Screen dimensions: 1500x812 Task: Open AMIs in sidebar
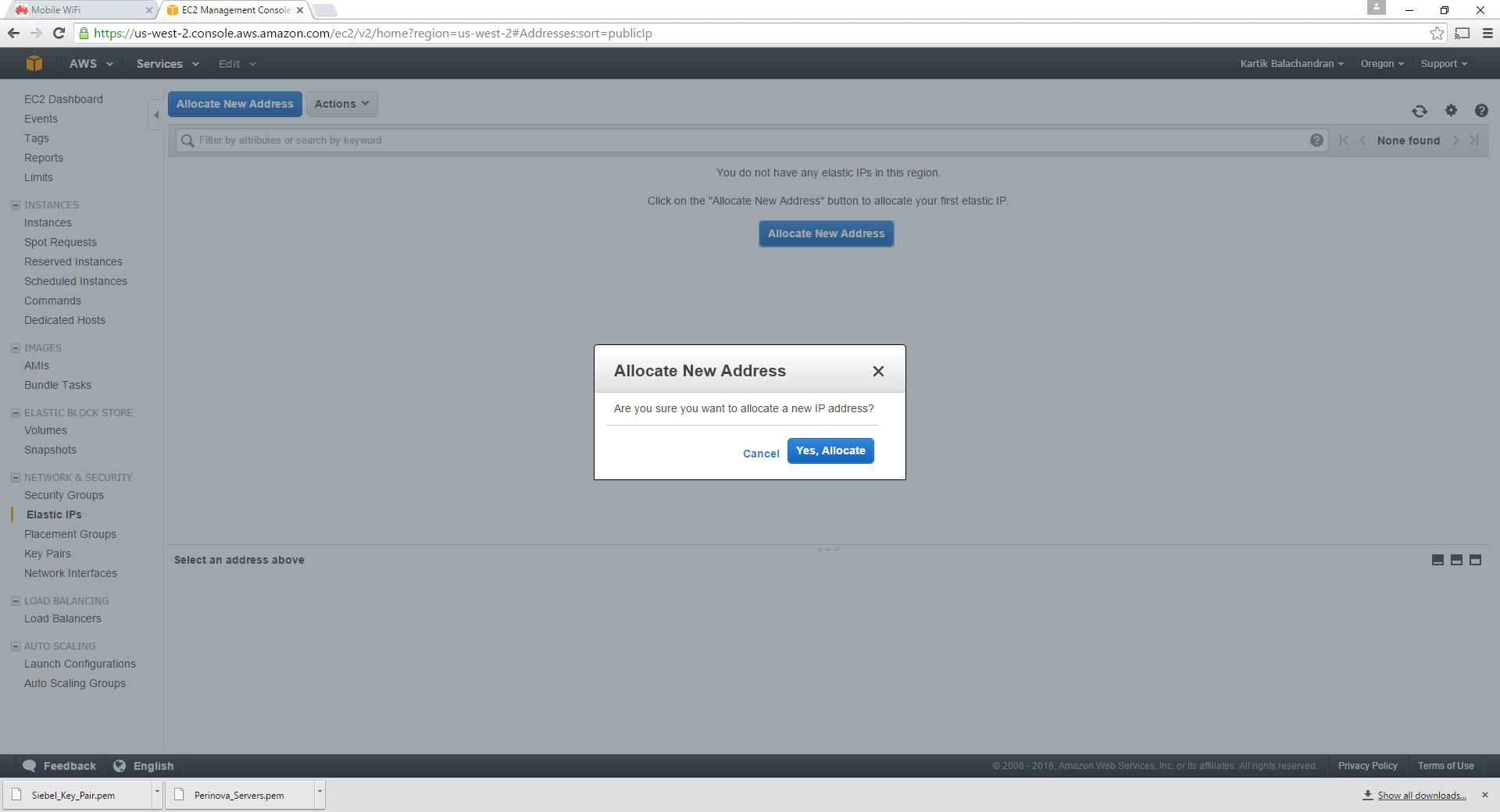37,365
